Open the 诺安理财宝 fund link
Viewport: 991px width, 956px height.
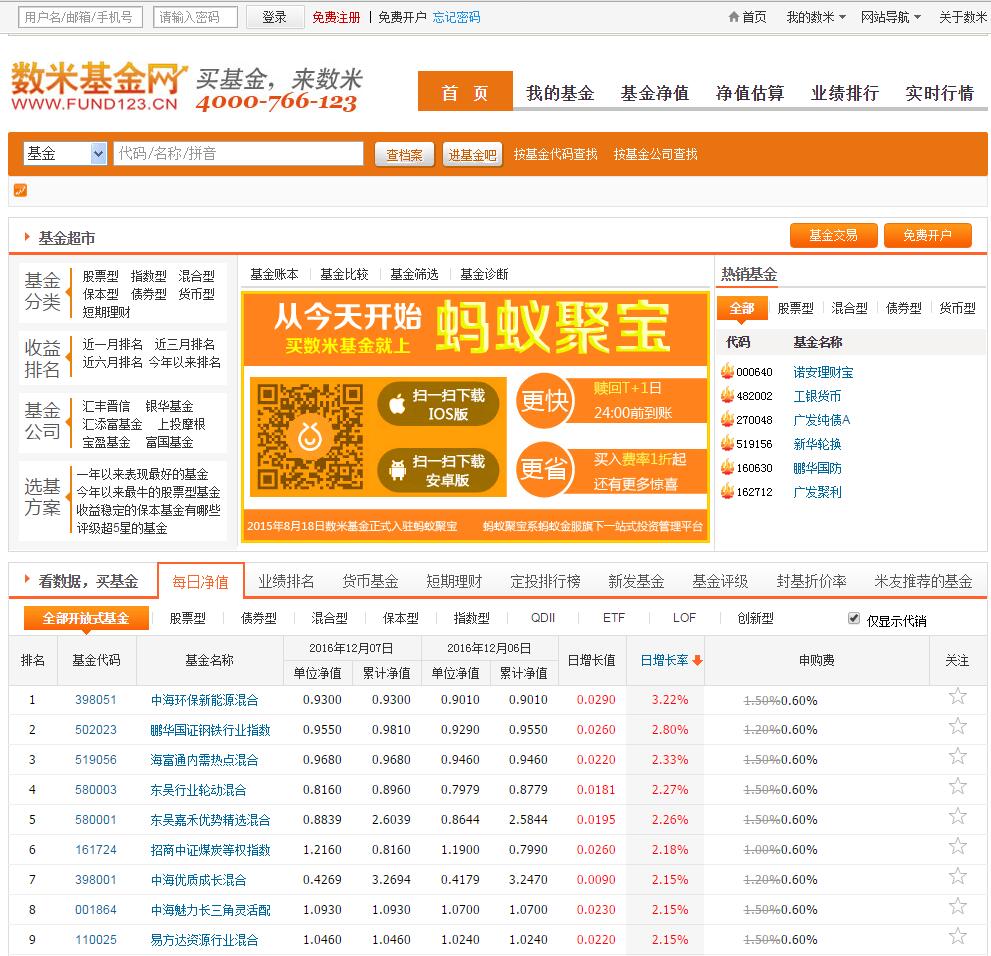click(x=823, y=372)
